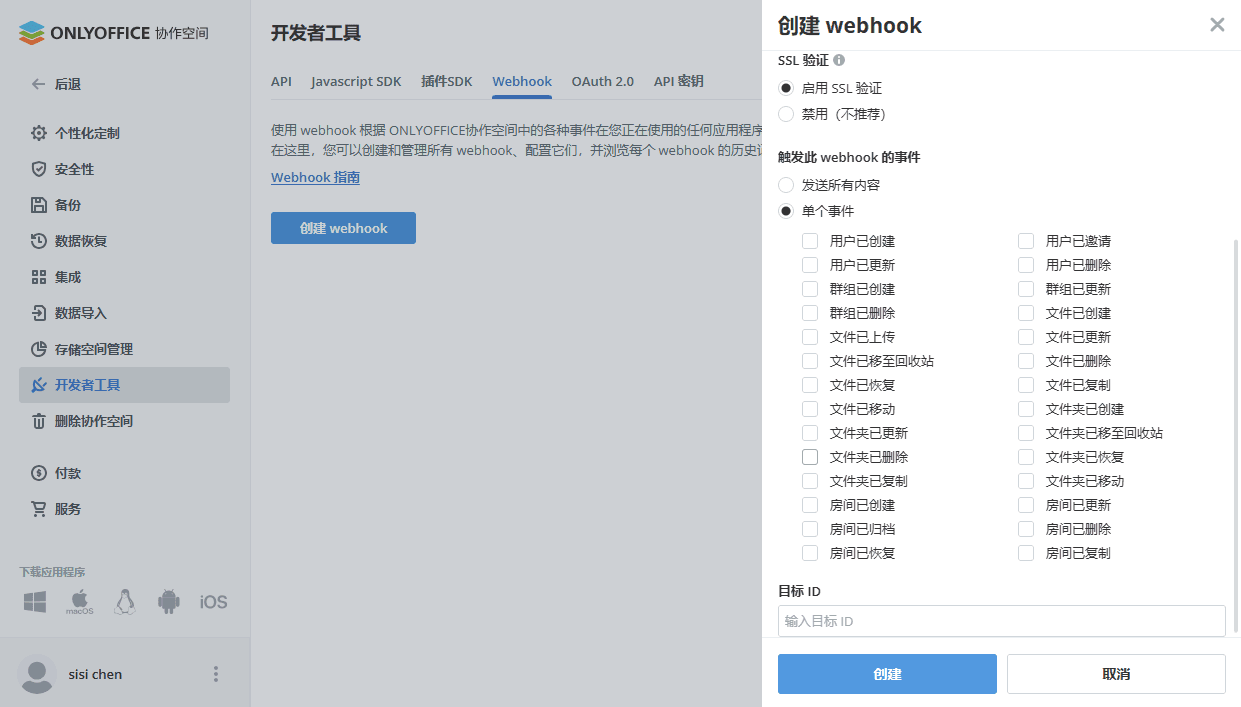This screenshot has width=1241, height=707.
Task: Tick the 文件夹已恢复 checkbox
Action: click(x=1026, y=457)
